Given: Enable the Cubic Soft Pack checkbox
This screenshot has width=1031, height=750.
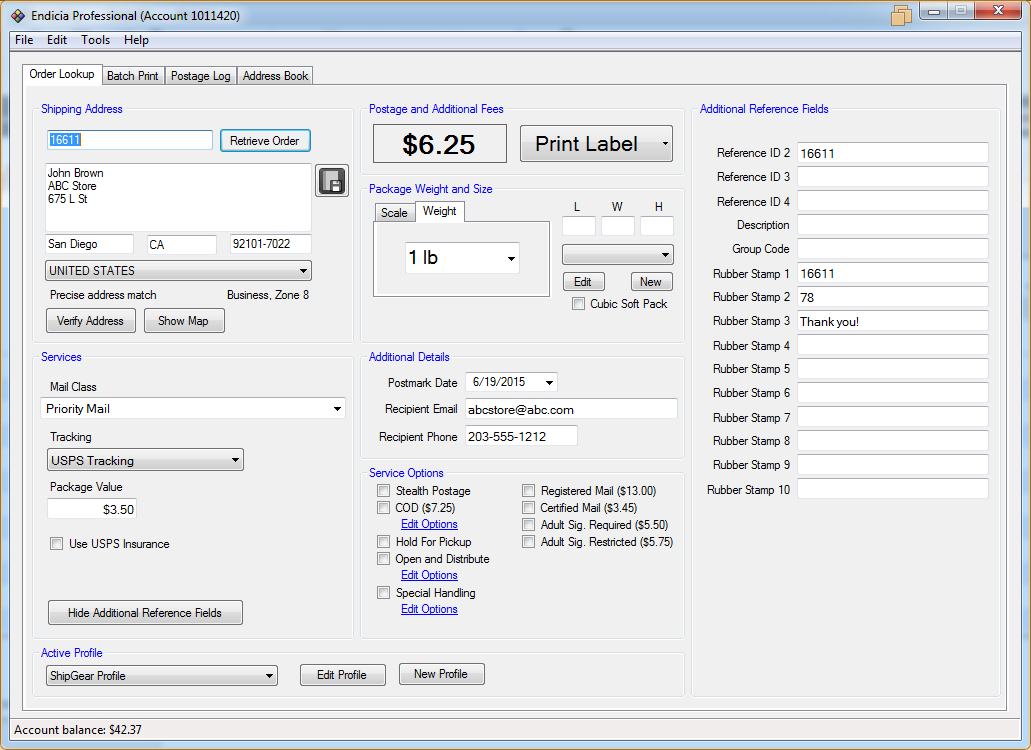Looking at the screenshot, I should pos(578,304).
